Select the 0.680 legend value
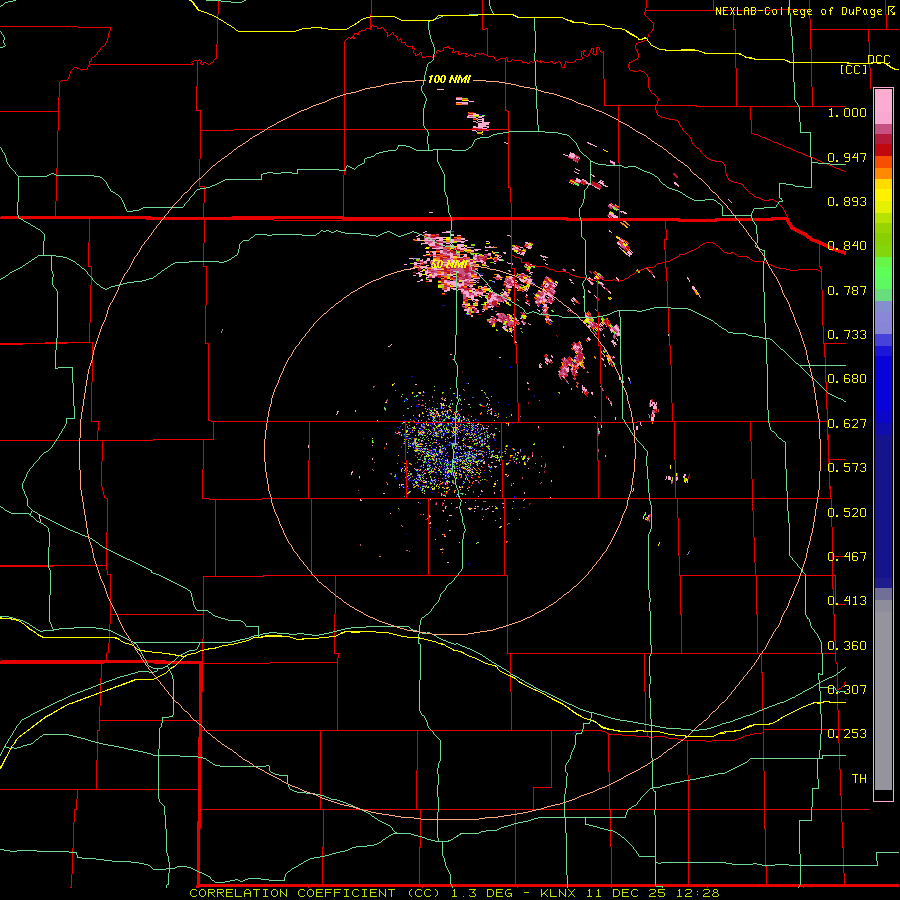This screenshot has height=900, width=900. click(x=847, y=379)
